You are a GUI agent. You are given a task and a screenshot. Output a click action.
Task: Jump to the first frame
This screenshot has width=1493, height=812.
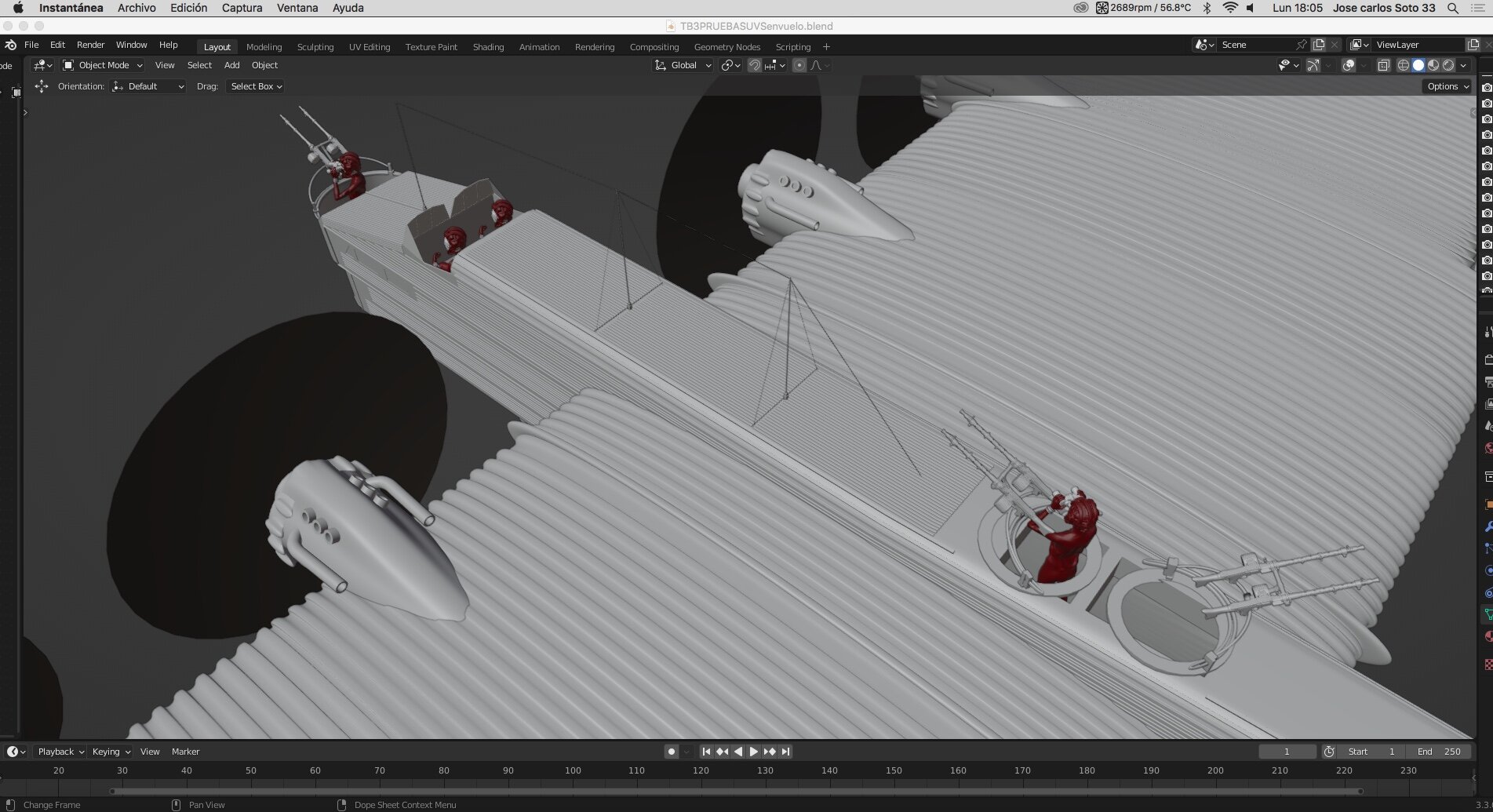pos(706,752)
